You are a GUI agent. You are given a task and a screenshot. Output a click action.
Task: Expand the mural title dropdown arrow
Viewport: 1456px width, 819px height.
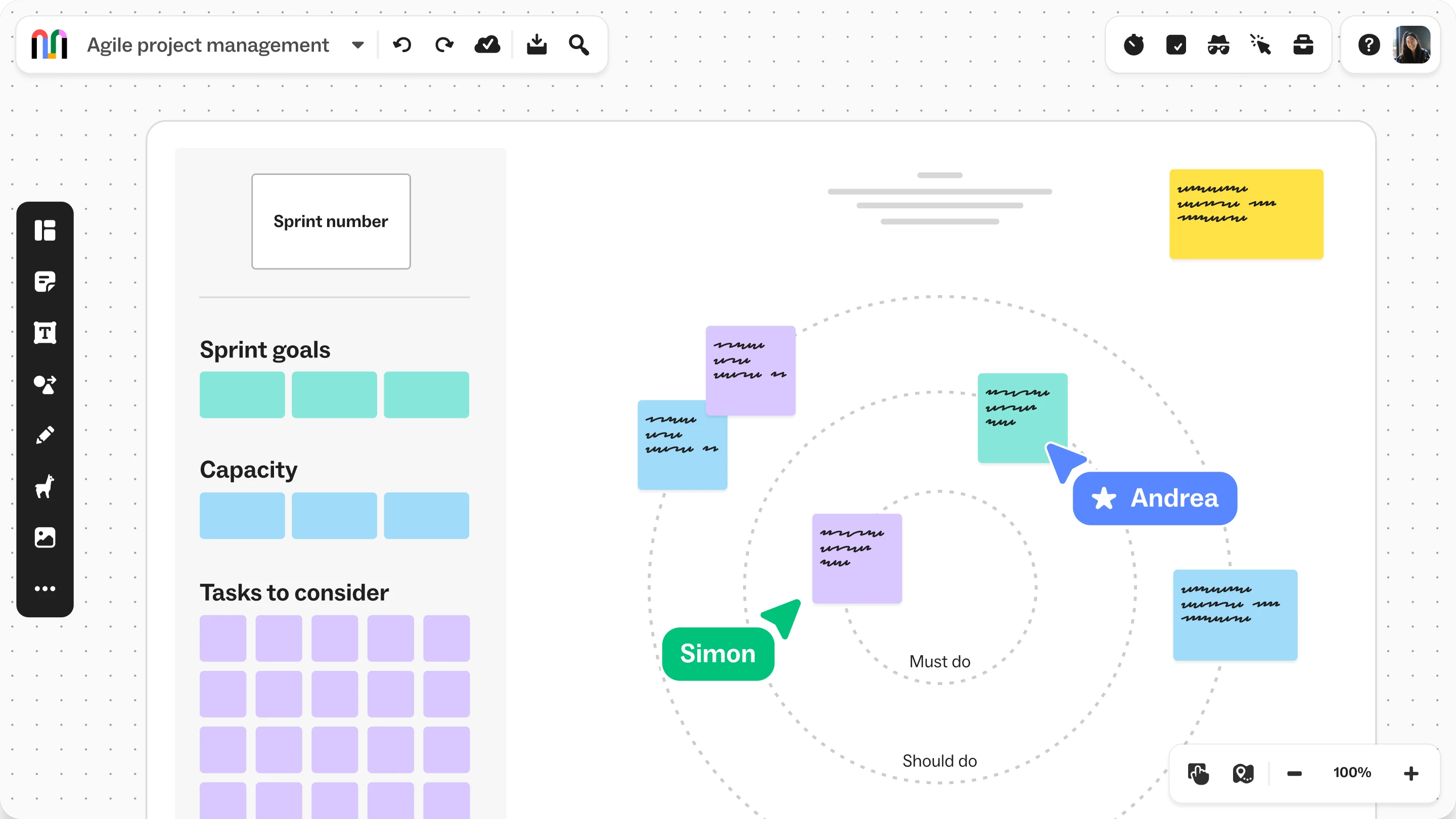pos(357,44)
